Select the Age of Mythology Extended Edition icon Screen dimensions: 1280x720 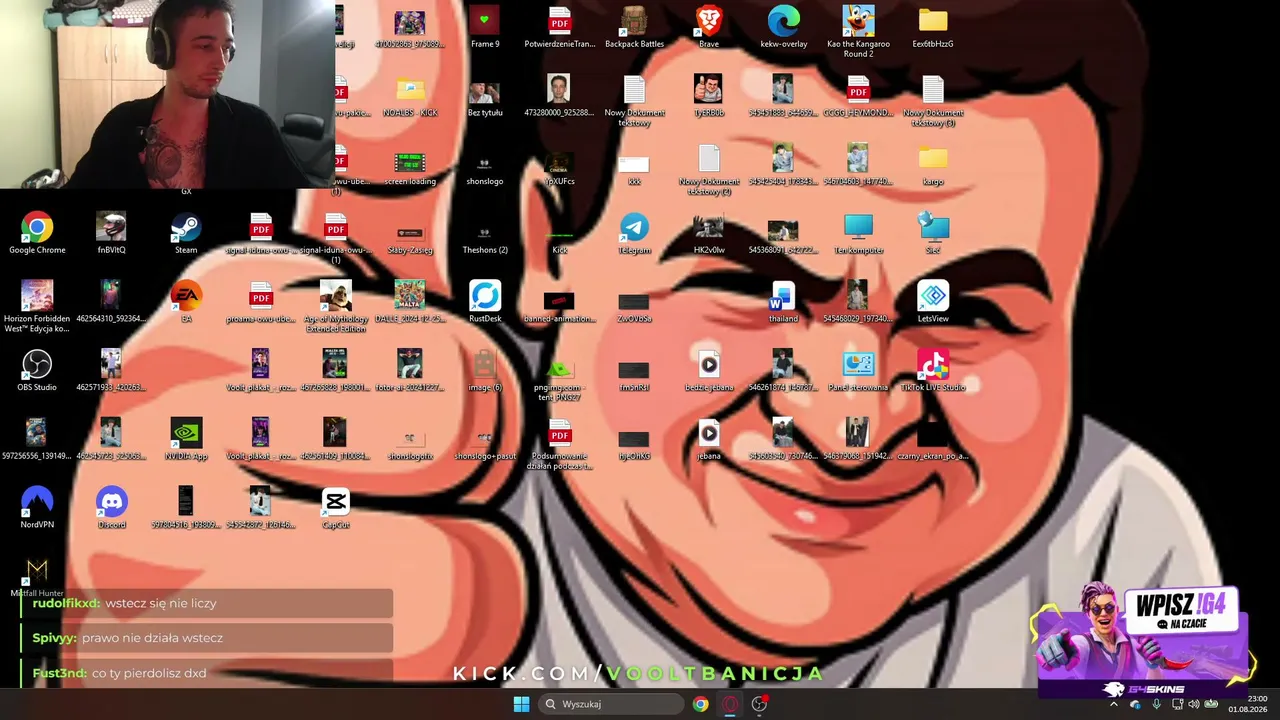(x=335, y=307)
